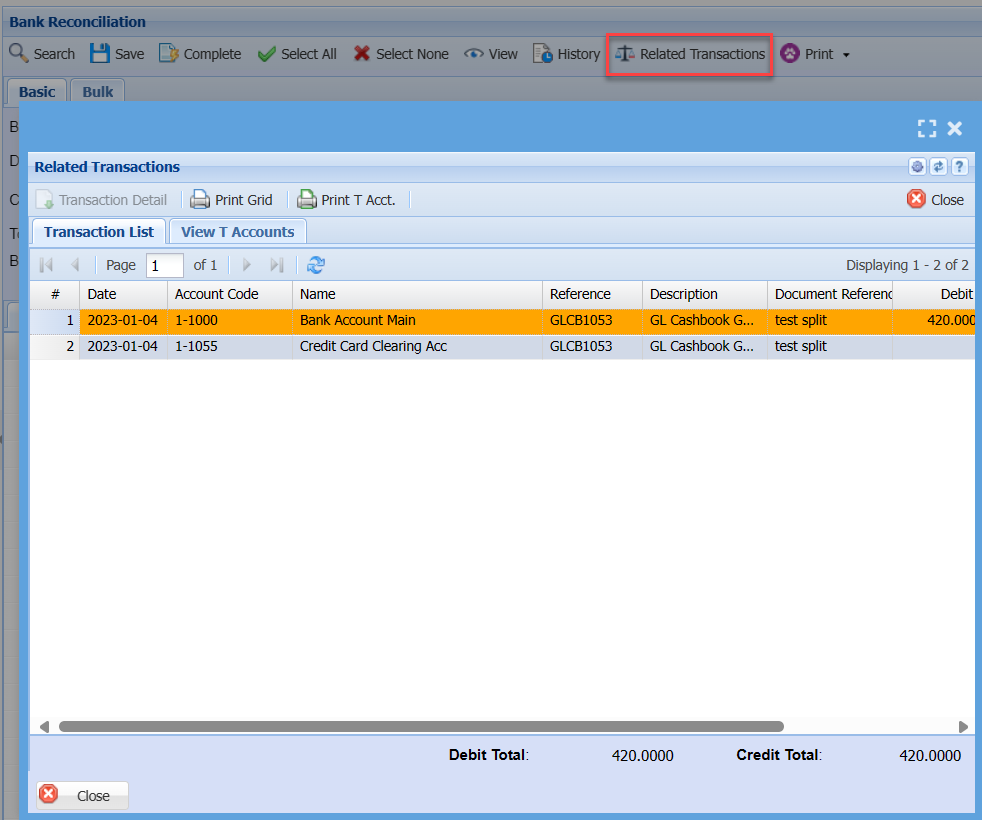The width and height of the screenshot is (982, 820).
Task: Click the Print Grid icon
Action: click(201, 200)
